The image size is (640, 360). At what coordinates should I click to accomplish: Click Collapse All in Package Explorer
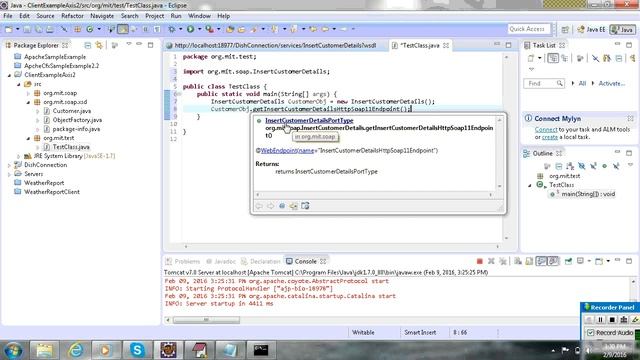[x=87, y=45]
